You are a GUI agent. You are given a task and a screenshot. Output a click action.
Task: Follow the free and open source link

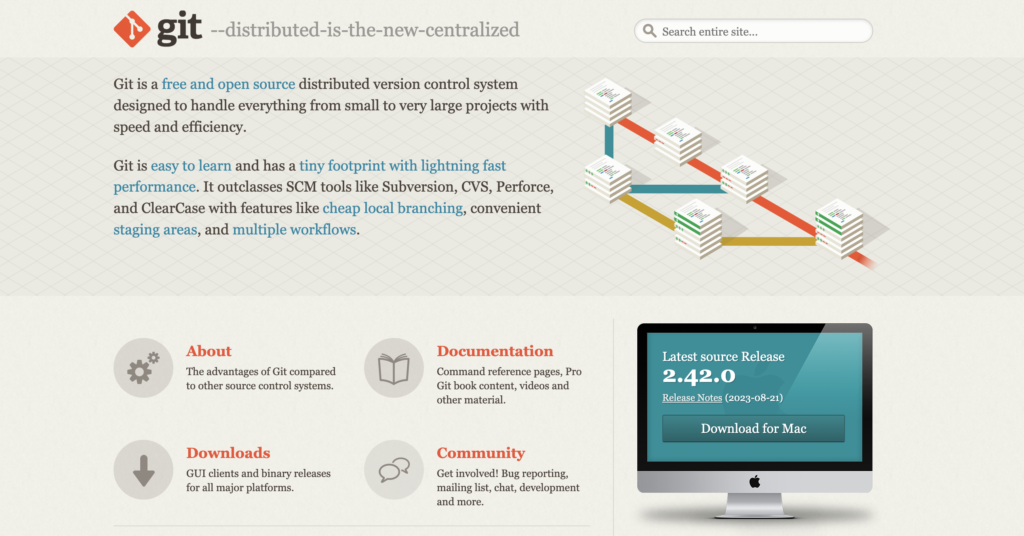pyautogui.click(x=228, y=84)
